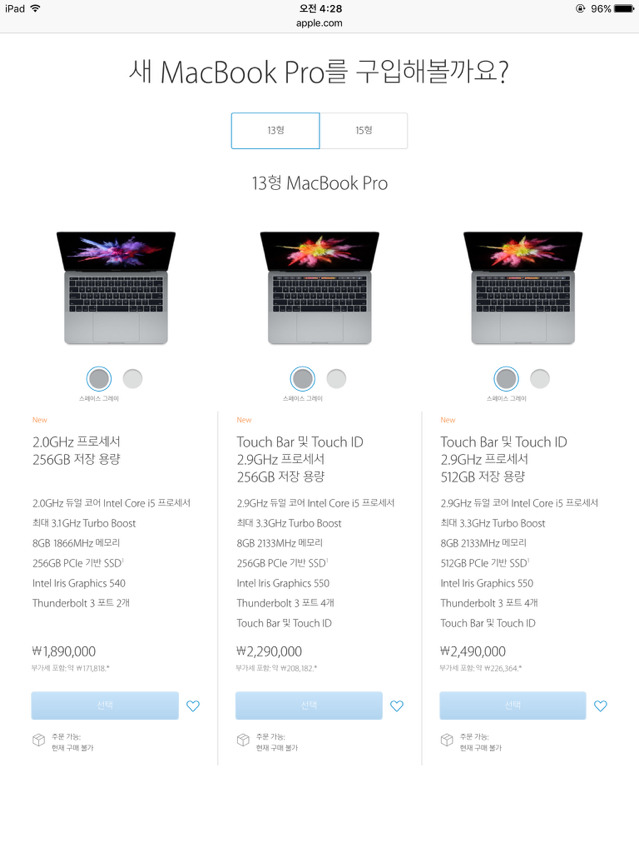Tap 선택 button for ₩2,290,000 model
Image resolution: width=639 pixels, height=853 pixels.
pos(309,706)
